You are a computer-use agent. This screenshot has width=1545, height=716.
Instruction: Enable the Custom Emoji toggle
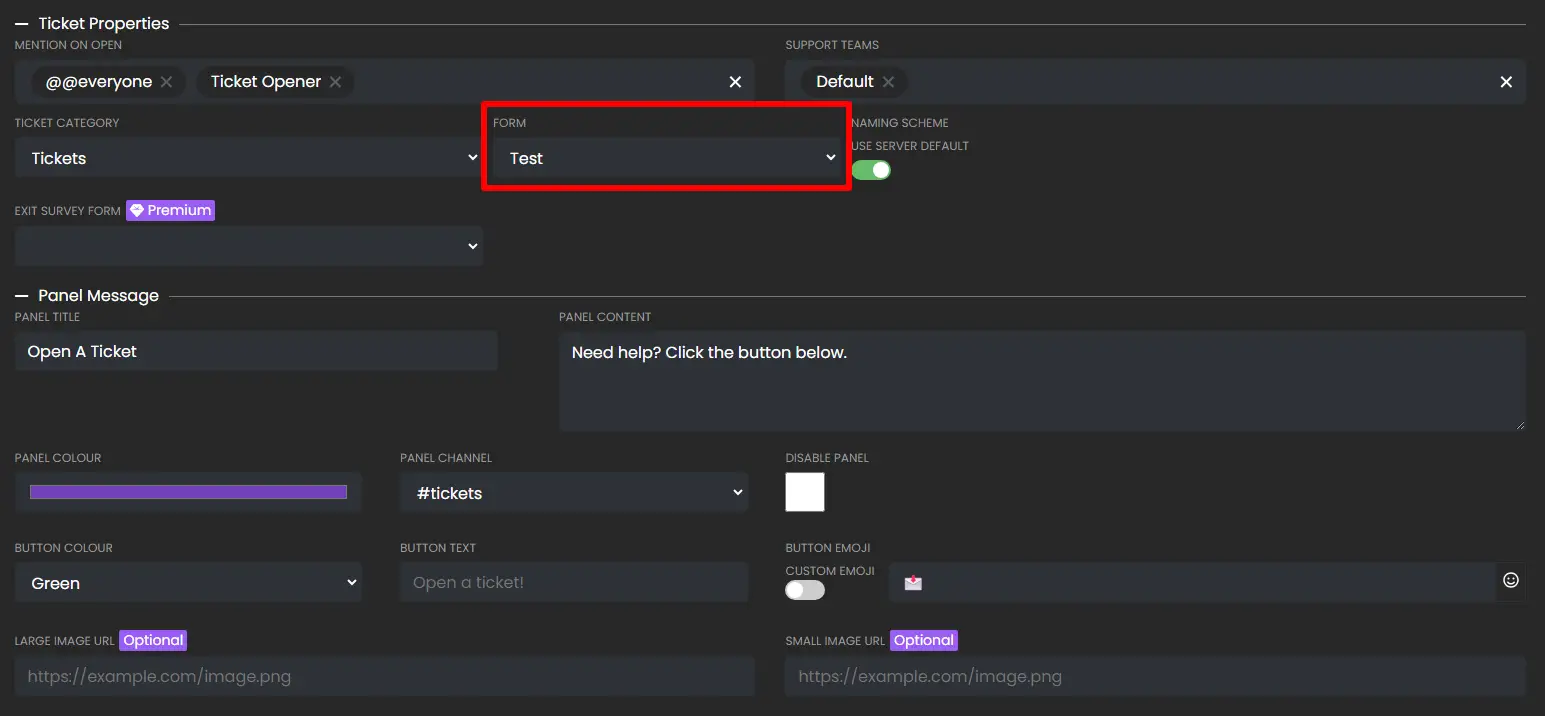pos(805,590)
